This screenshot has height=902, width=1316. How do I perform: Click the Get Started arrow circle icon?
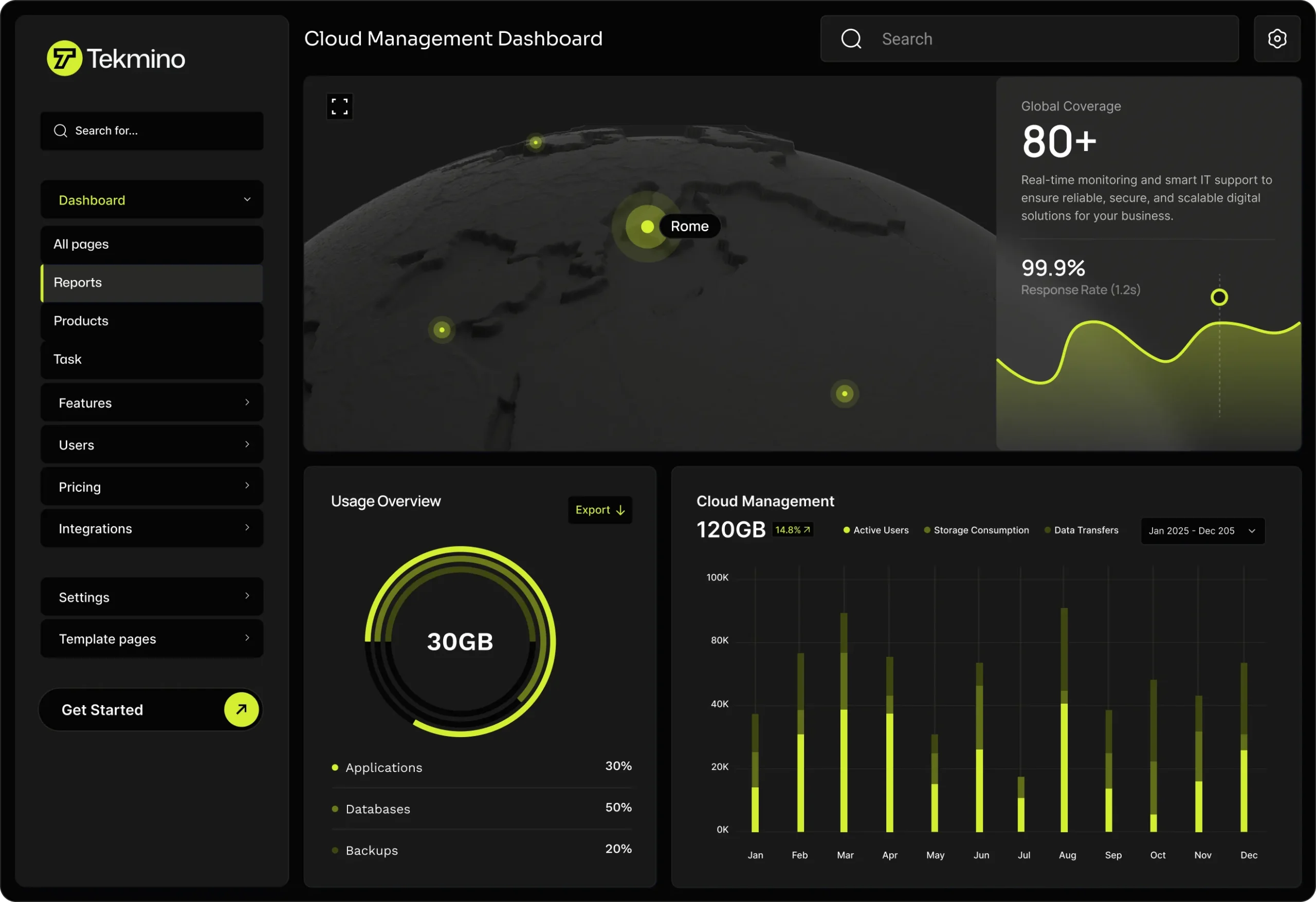(x=241, y=709)
